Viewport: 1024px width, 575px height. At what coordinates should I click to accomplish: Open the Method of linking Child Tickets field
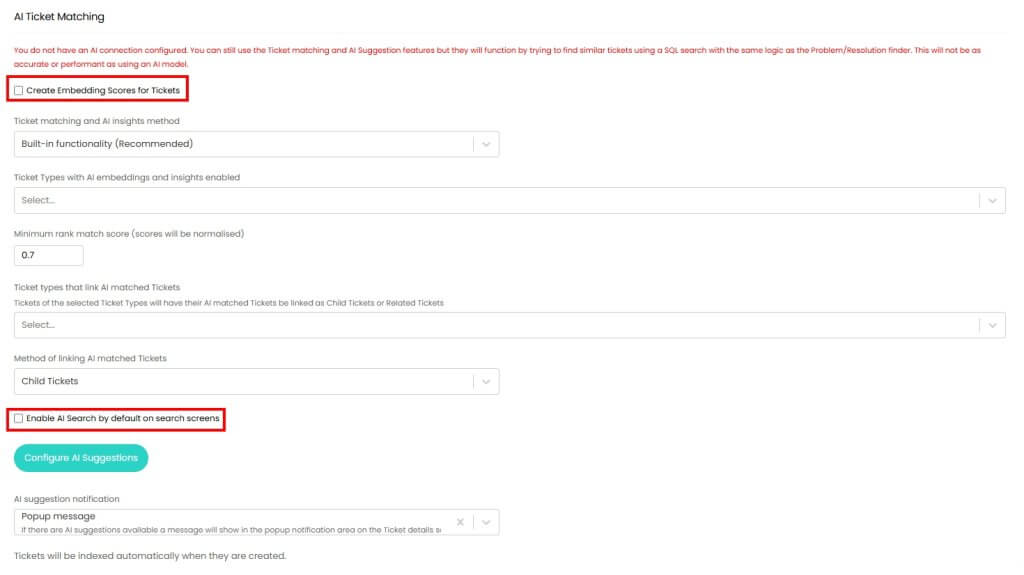pyautogui.click(x=240, y=381)
